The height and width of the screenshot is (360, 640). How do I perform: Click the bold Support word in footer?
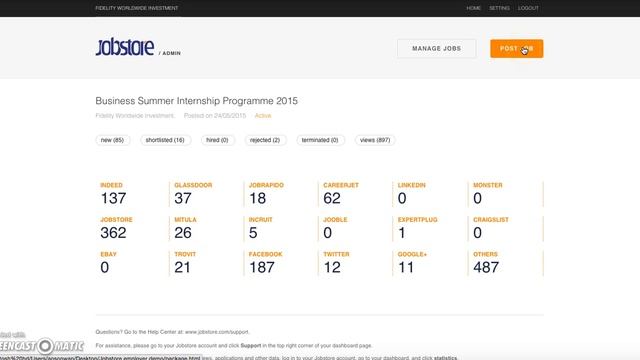(251, 345)
